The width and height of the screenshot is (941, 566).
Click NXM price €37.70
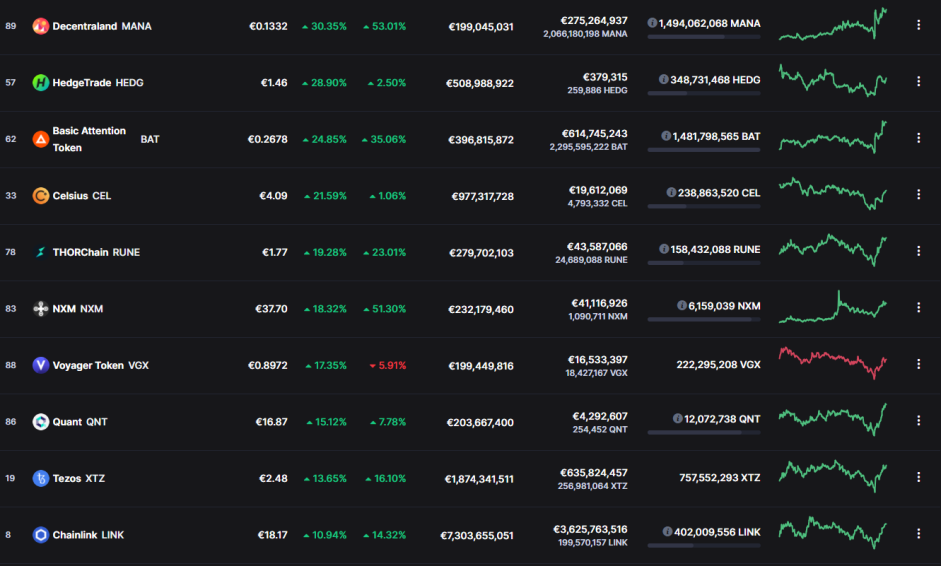tap(271, 309)
